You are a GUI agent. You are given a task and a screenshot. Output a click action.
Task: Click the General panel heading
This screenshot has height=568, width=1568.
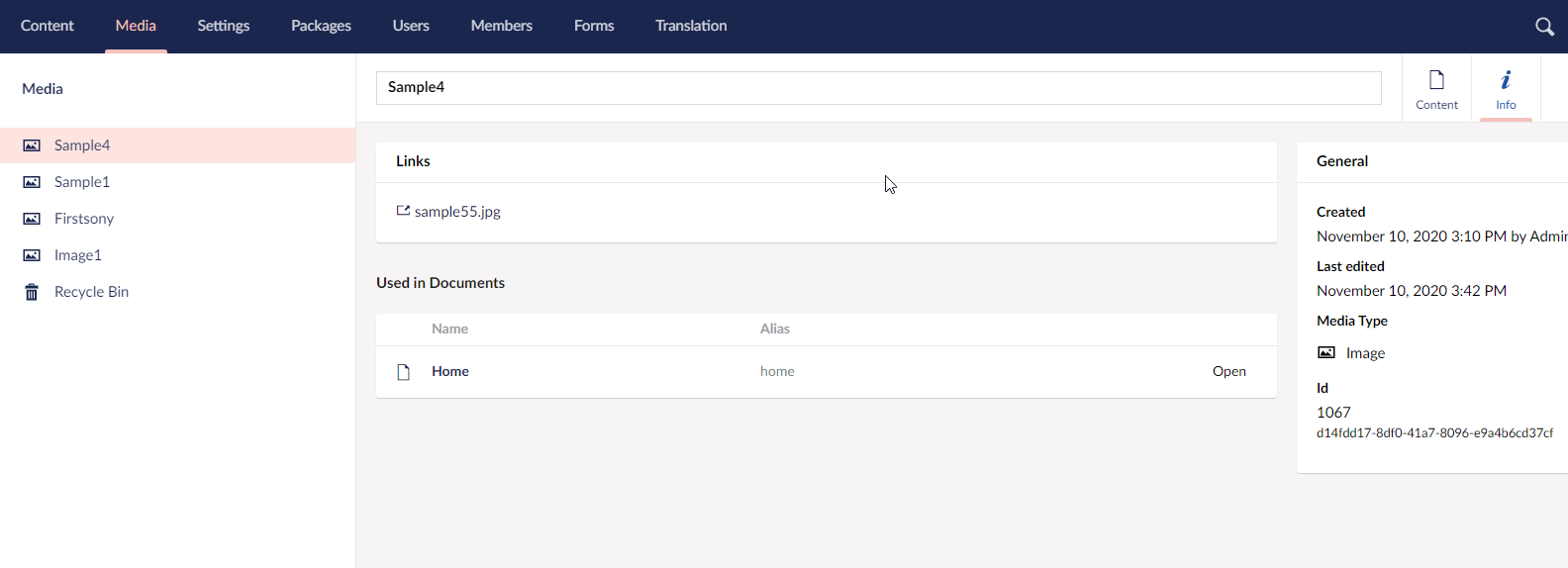pyautogui.click(x=1342, y=161)
